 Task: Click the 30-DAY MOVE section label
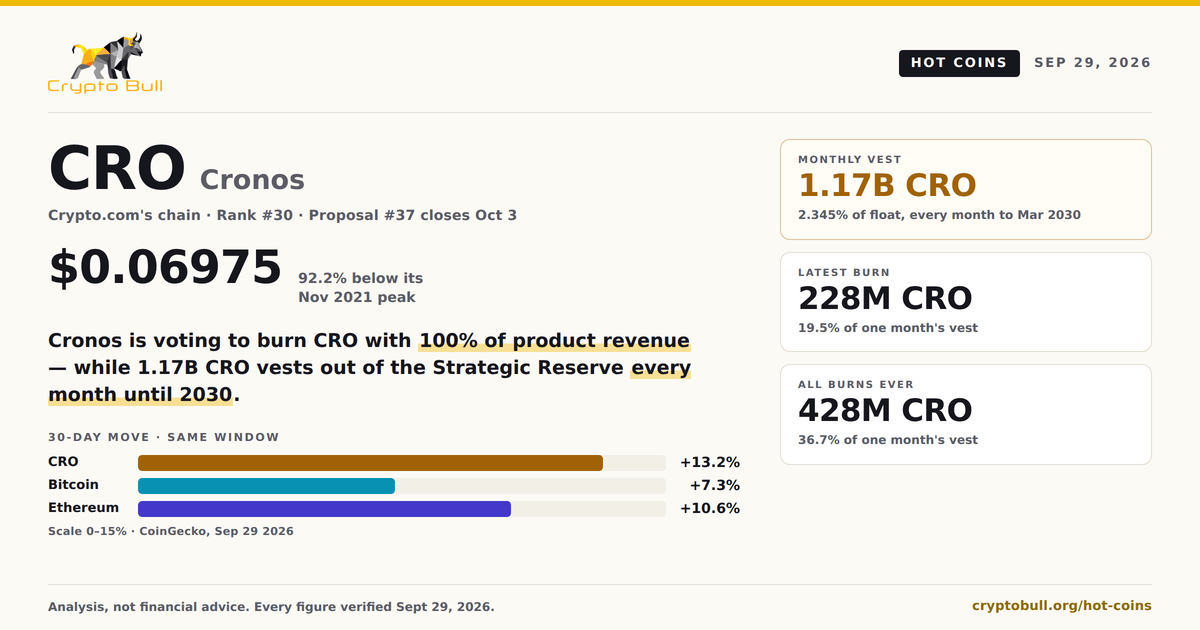point(164,437)
